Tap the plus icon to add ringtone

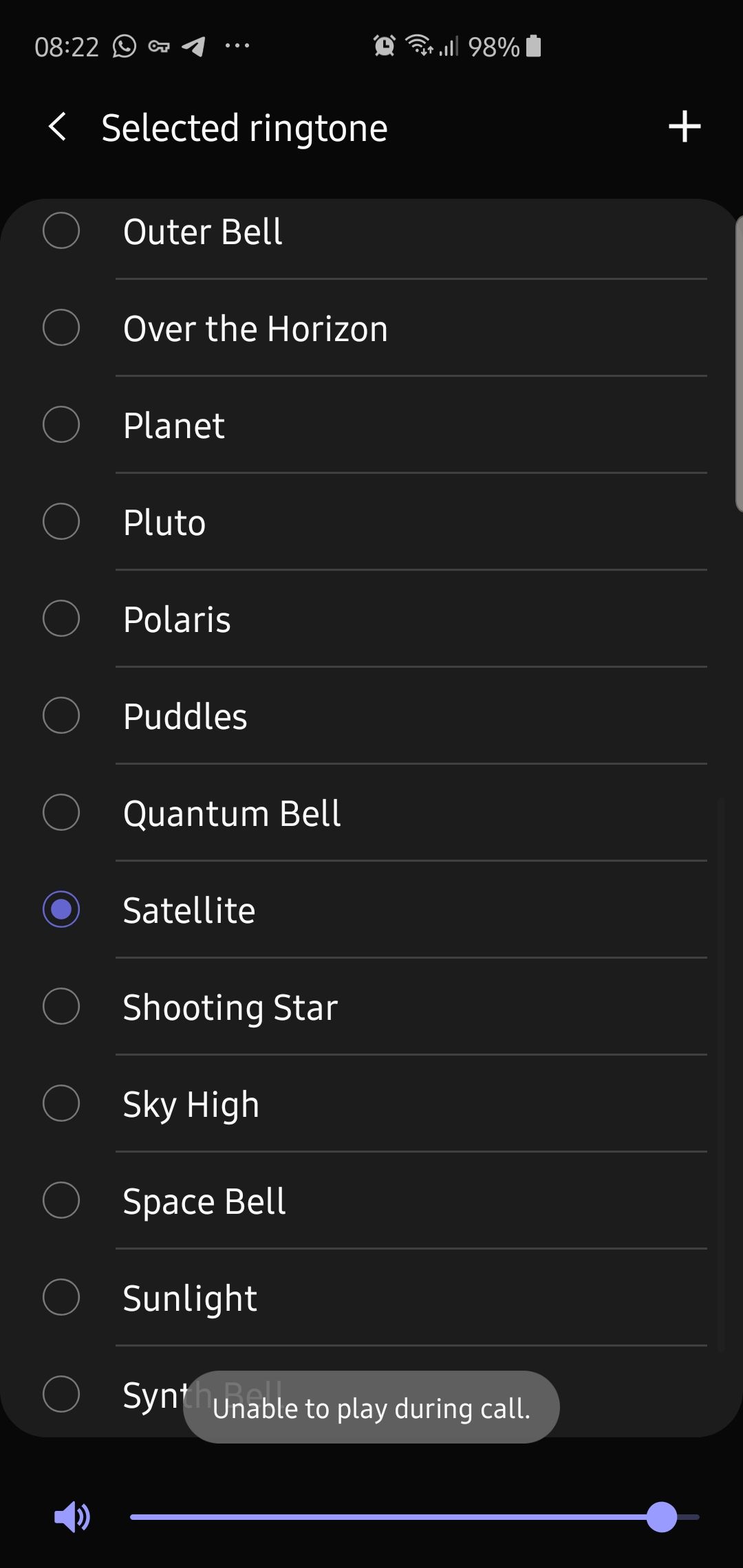(x=684, y=127)
